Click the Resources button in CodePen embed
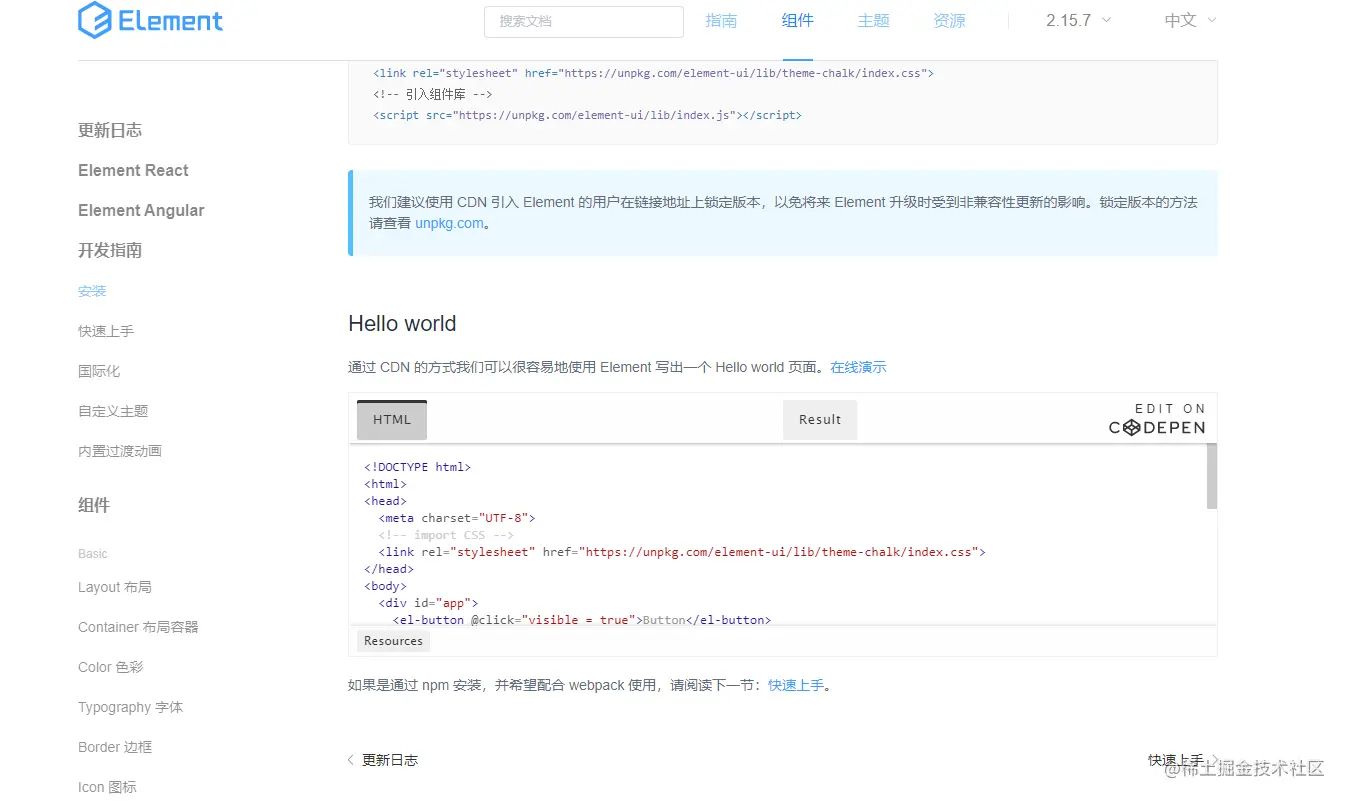 pyautogui.click(x=393, y=641)
